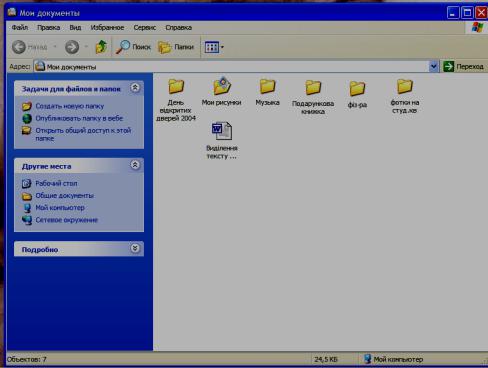Viewport: 488px width, 368px height.
Task: Select the Виділення тексту Word document
Action: pos(222,140)
